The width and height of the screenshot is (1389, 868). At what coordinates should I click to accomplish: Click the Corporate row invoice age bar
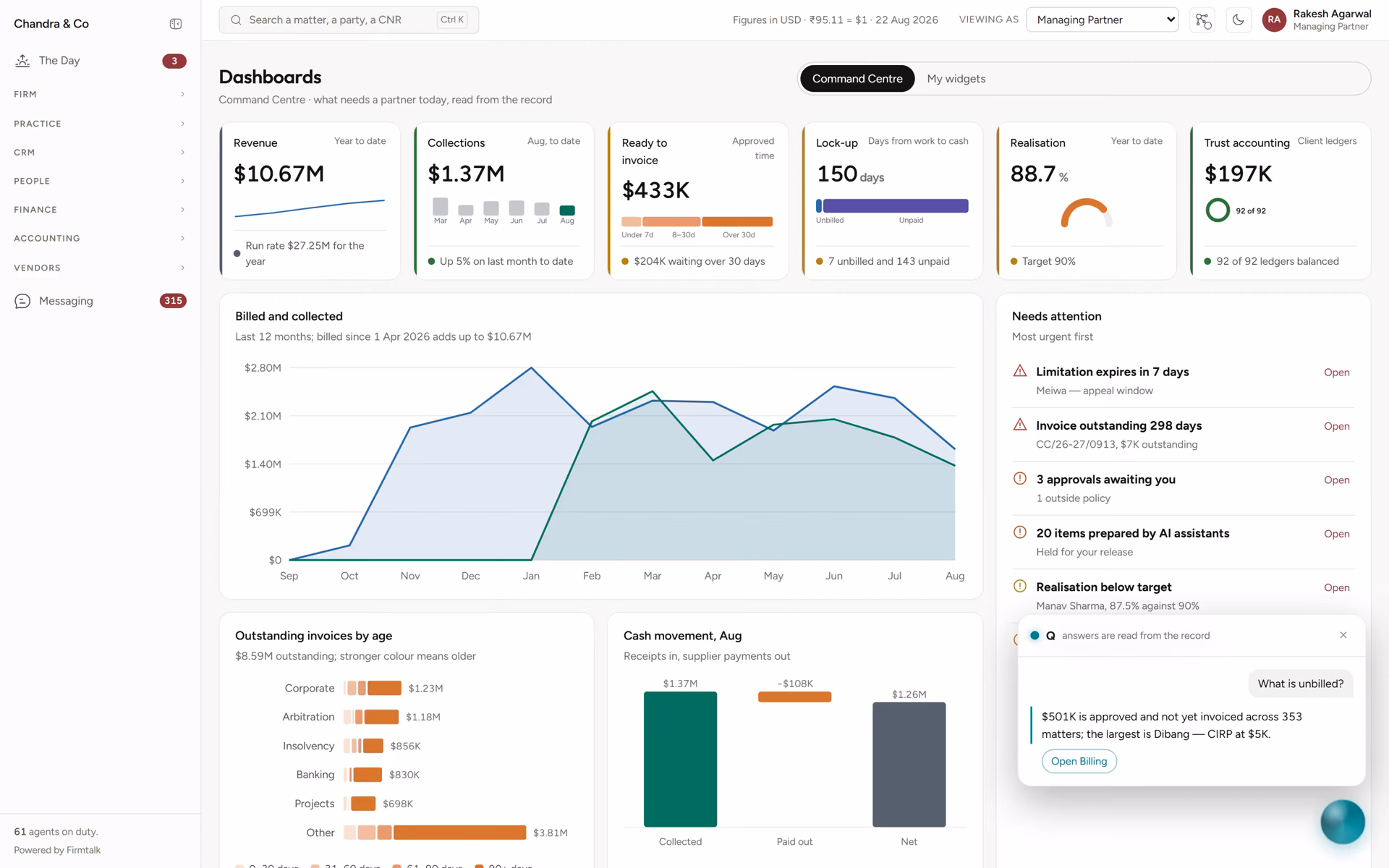[x=373, y=688]
